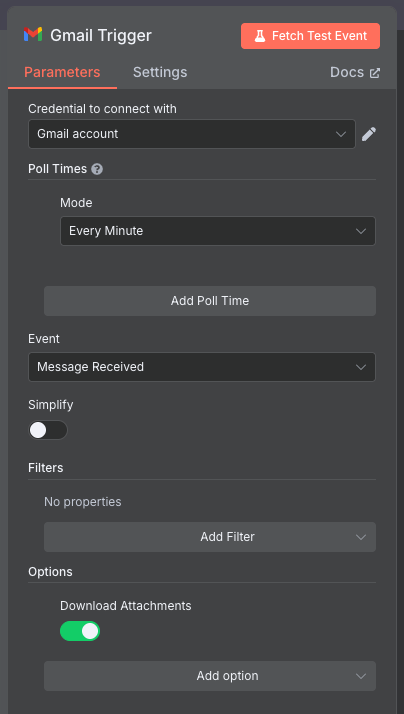Select the Parameters tab
This screenshot has width=404, height=714.
(62, 72)
